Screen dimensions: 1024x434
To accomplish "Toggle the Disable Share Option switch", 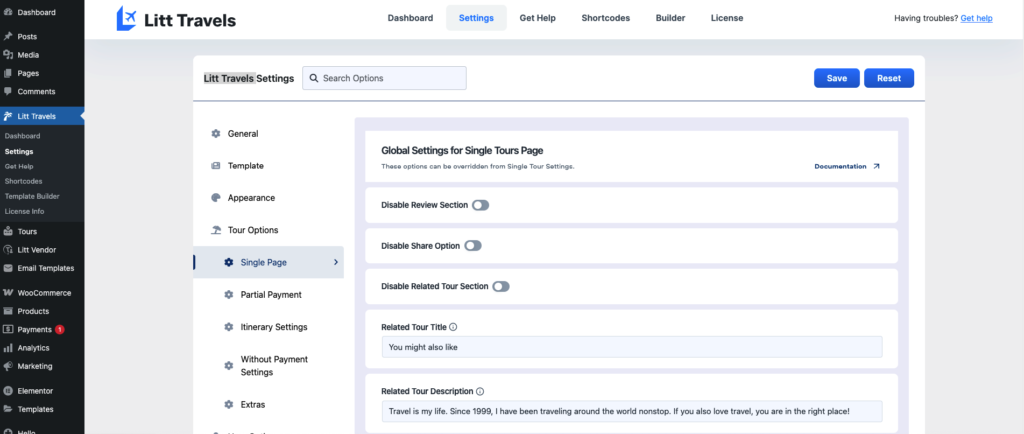I will click(x=472, y=246).
